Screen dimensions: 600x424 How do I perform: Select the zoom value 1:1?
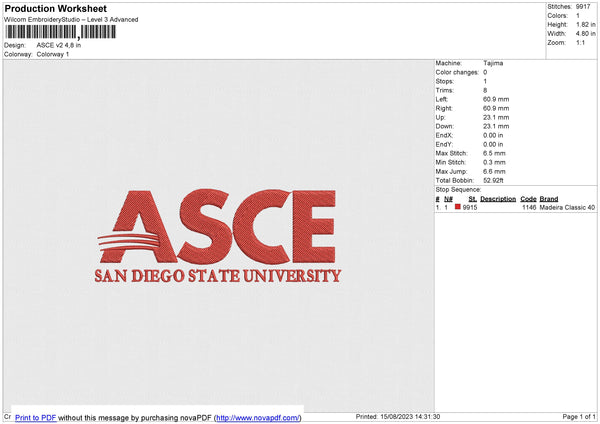pos(580,42)
